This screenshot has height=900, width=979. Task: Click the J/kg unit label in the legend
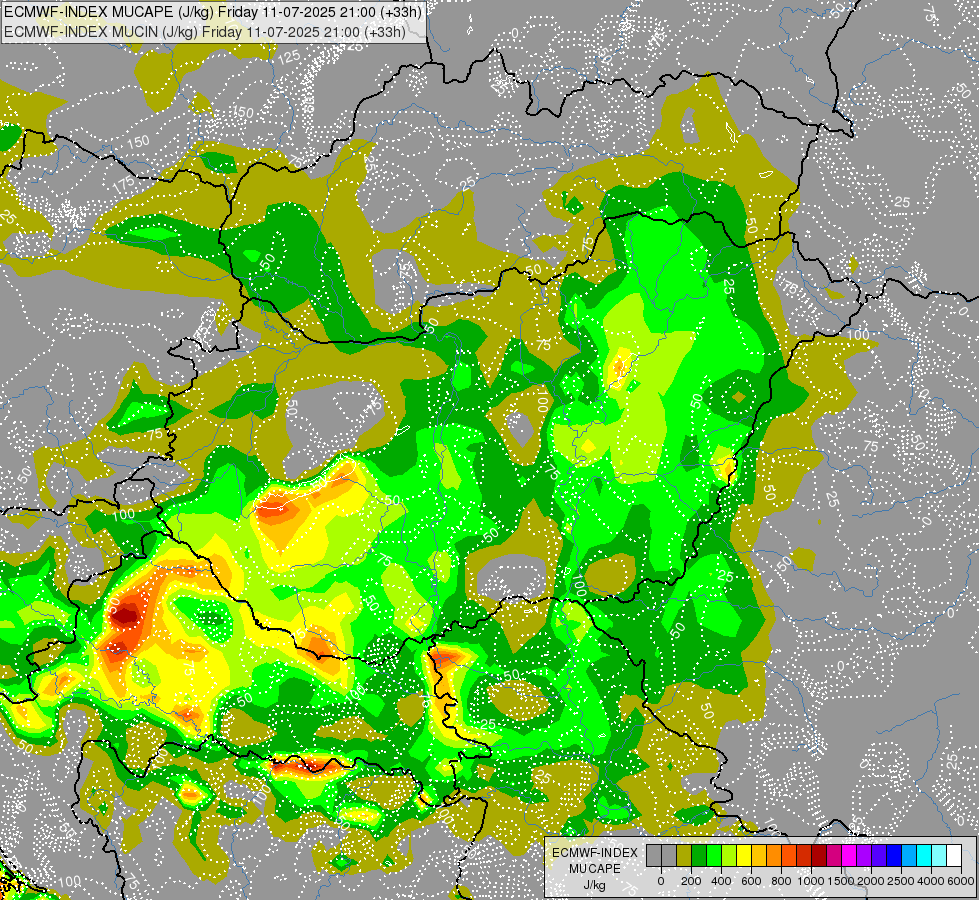point(594,886)
